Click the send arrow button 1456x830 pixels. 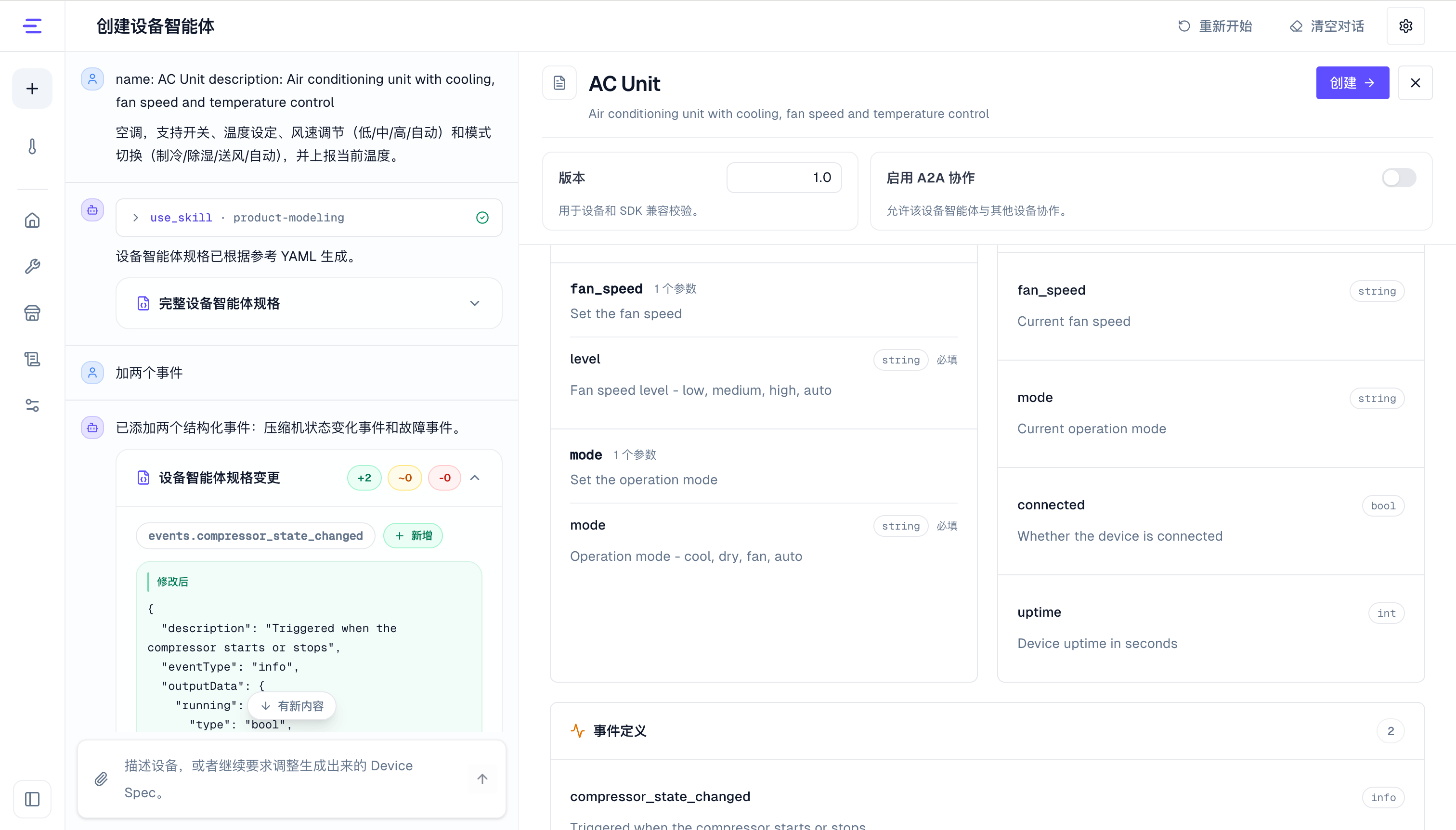(x=482, y=778)
